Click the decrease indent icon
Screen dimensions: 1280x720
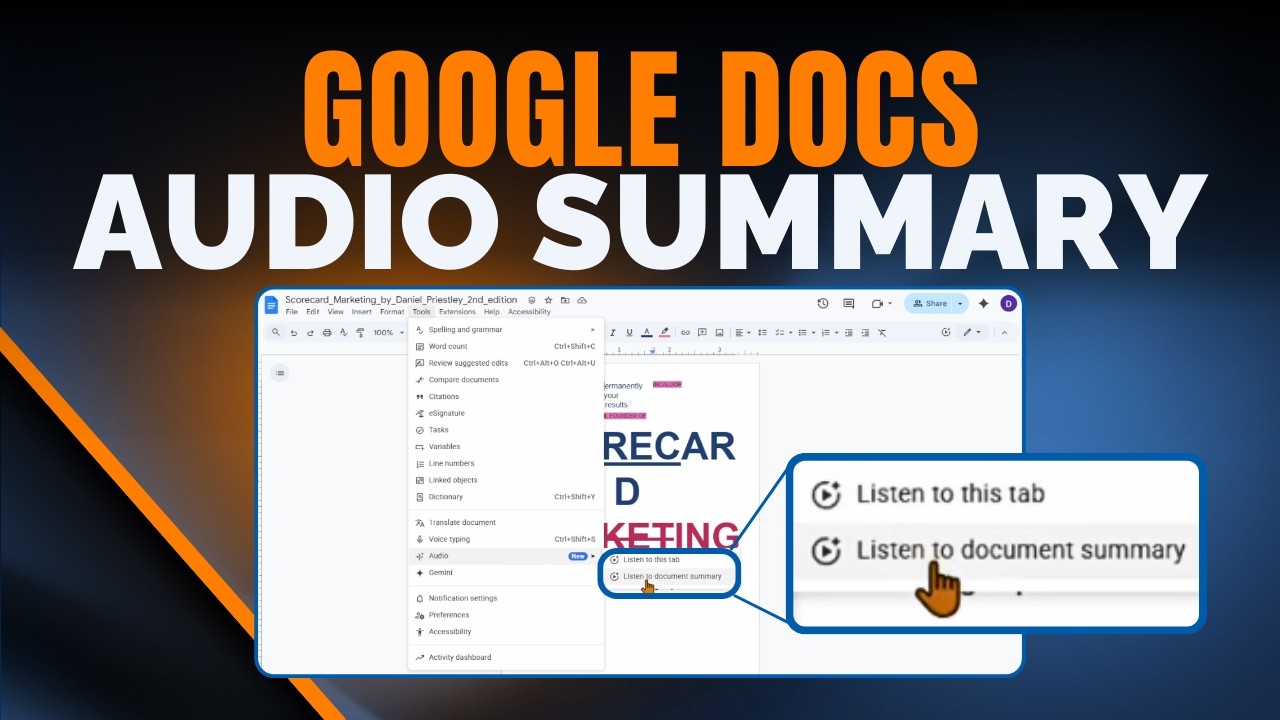tap(849, 332)
